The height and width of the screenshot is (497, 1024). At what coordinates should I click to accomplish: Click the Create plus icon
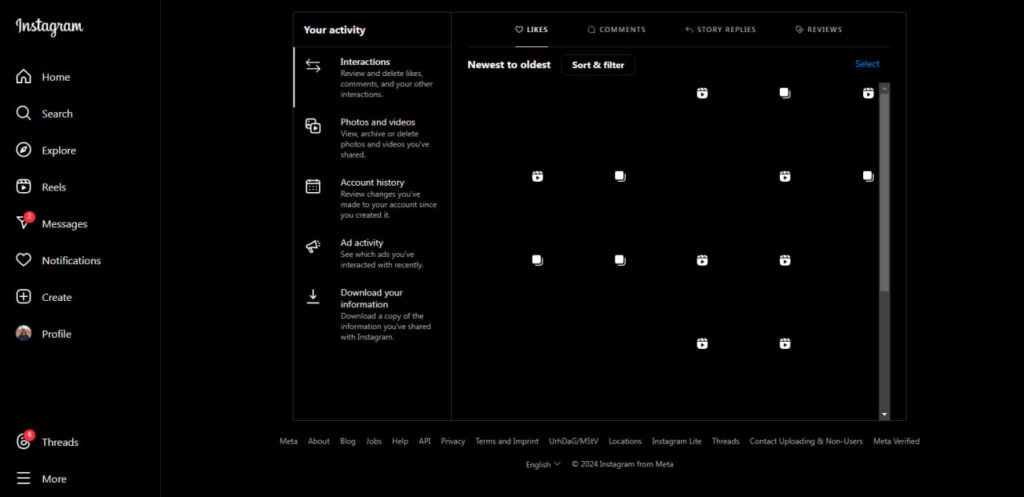pyautogui.click(x=24, y=297)
